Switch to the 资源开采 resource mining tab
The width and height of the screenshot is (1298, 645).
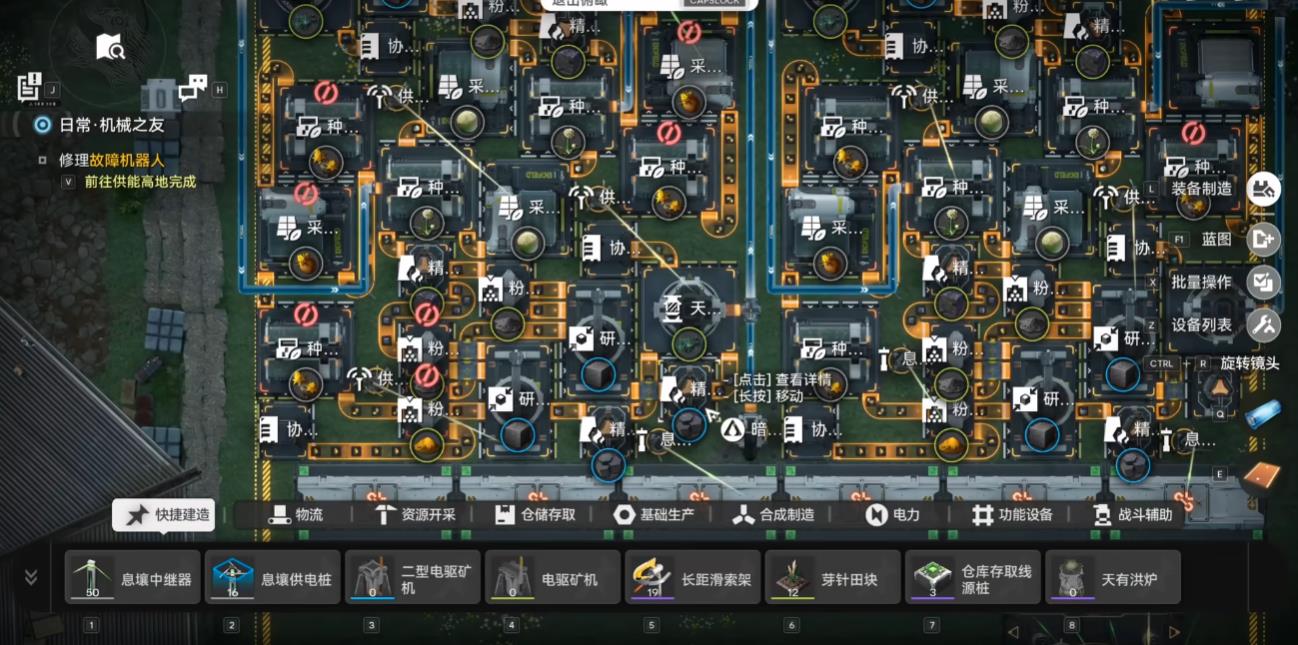(x=415, y=515)
